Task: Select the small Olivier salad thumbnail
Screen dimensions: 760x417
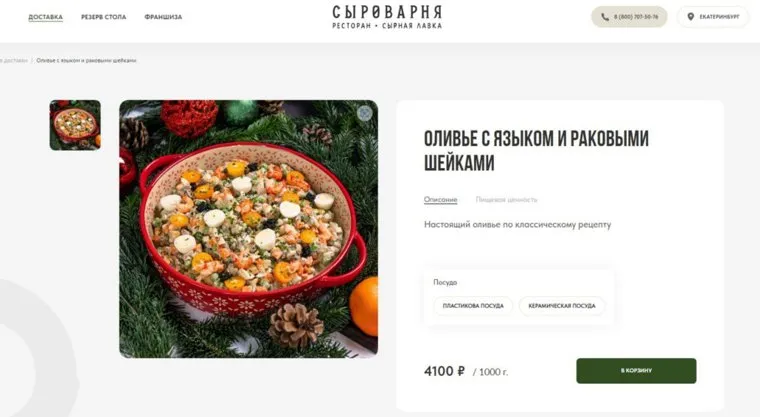Action: click(75, 125)
